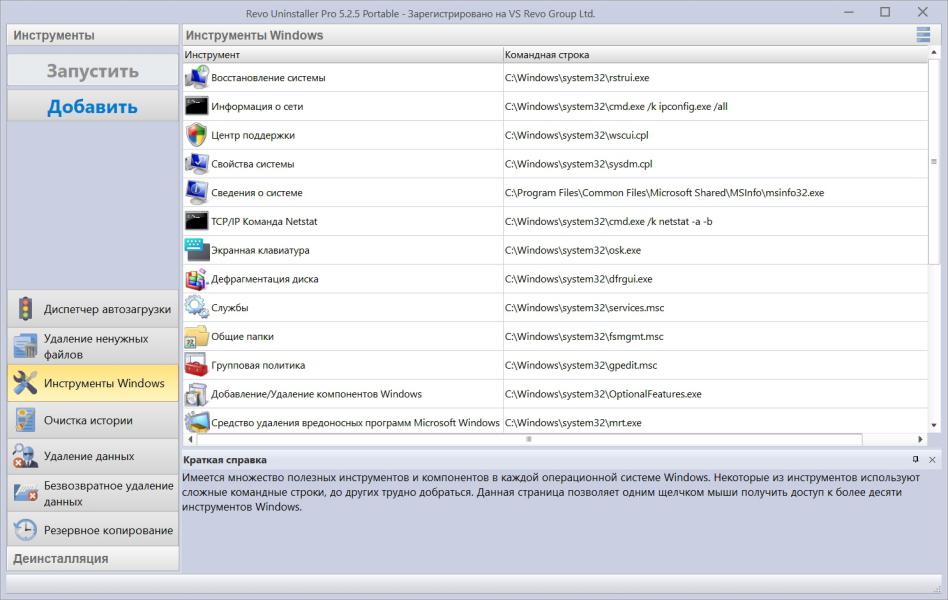Click the Средство удаления вредоносных программ icon

[196, 422]
